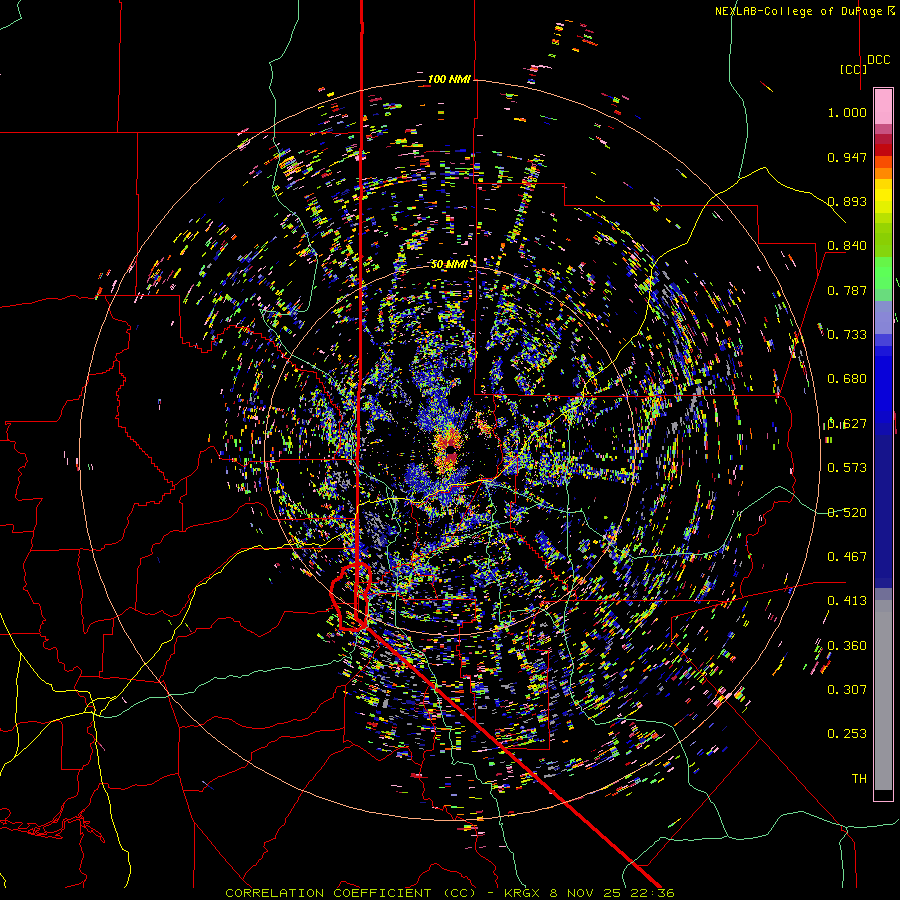Click the NEXLAB-College of DuPage label

click(804, 11)
